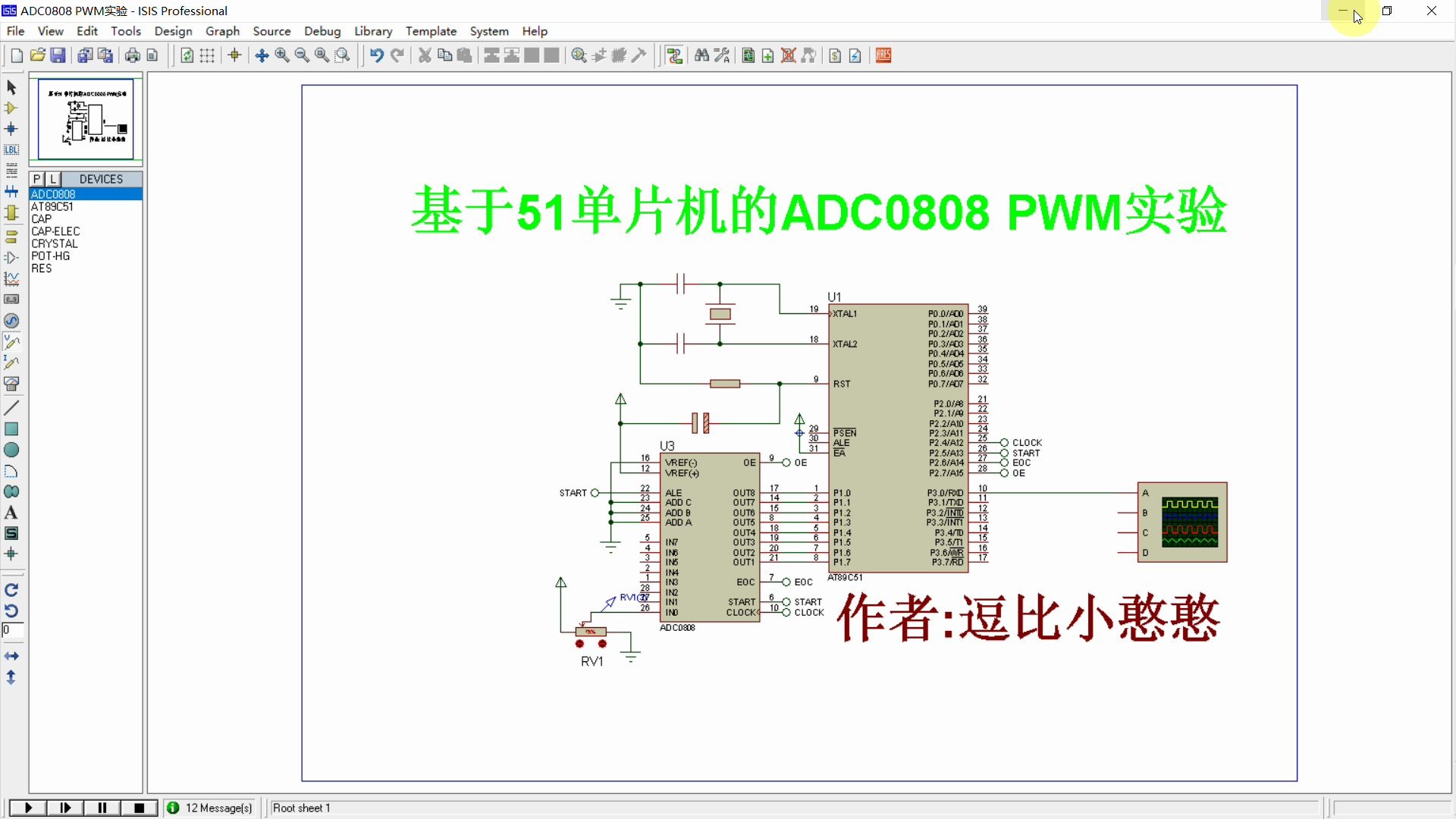Select the Property Assignment tool
The height and width of the screenshot is (819, 1456).
click(720, 55)
